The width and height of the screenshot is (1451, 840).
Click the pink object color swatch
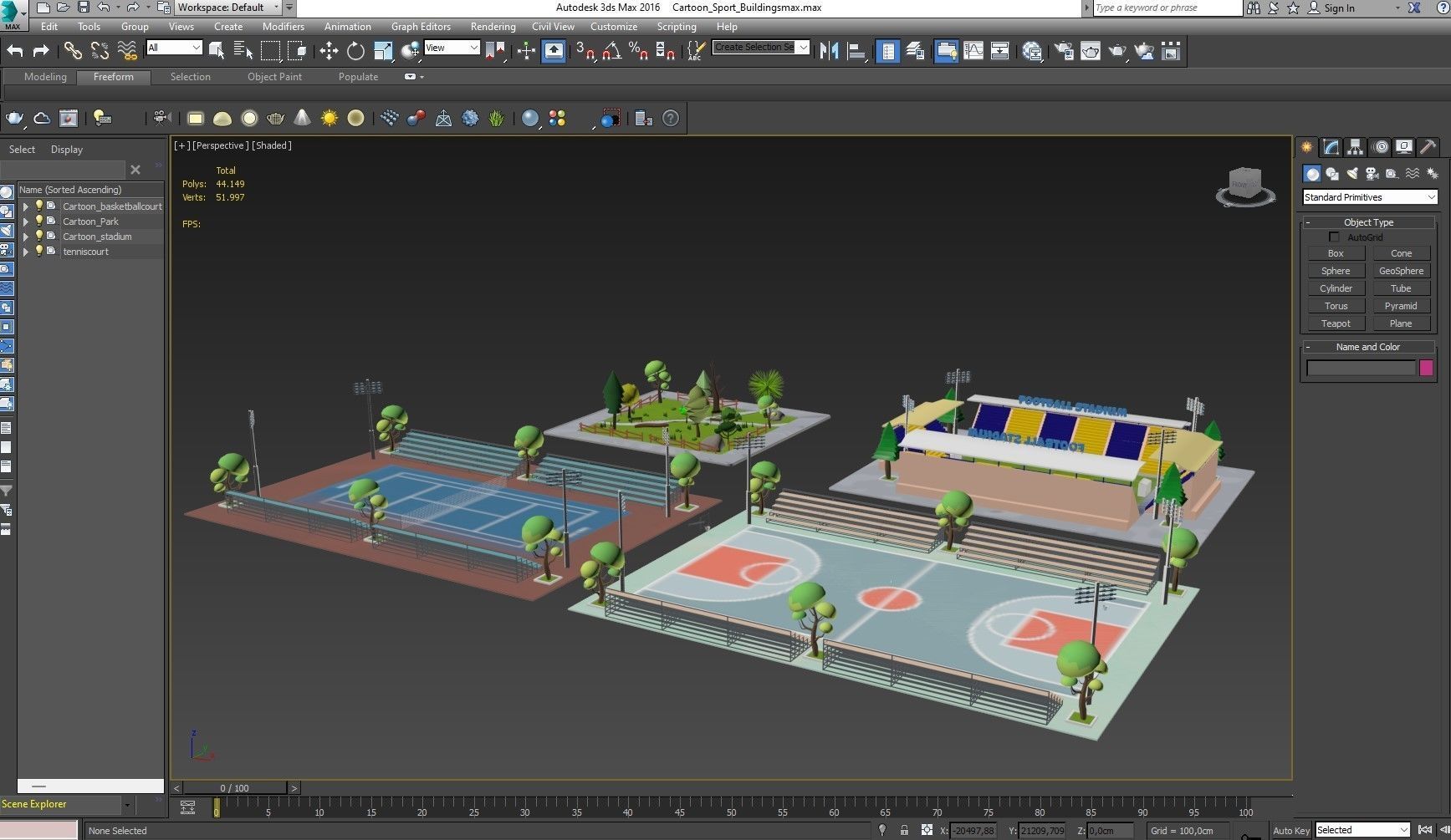pos(1427,368)
